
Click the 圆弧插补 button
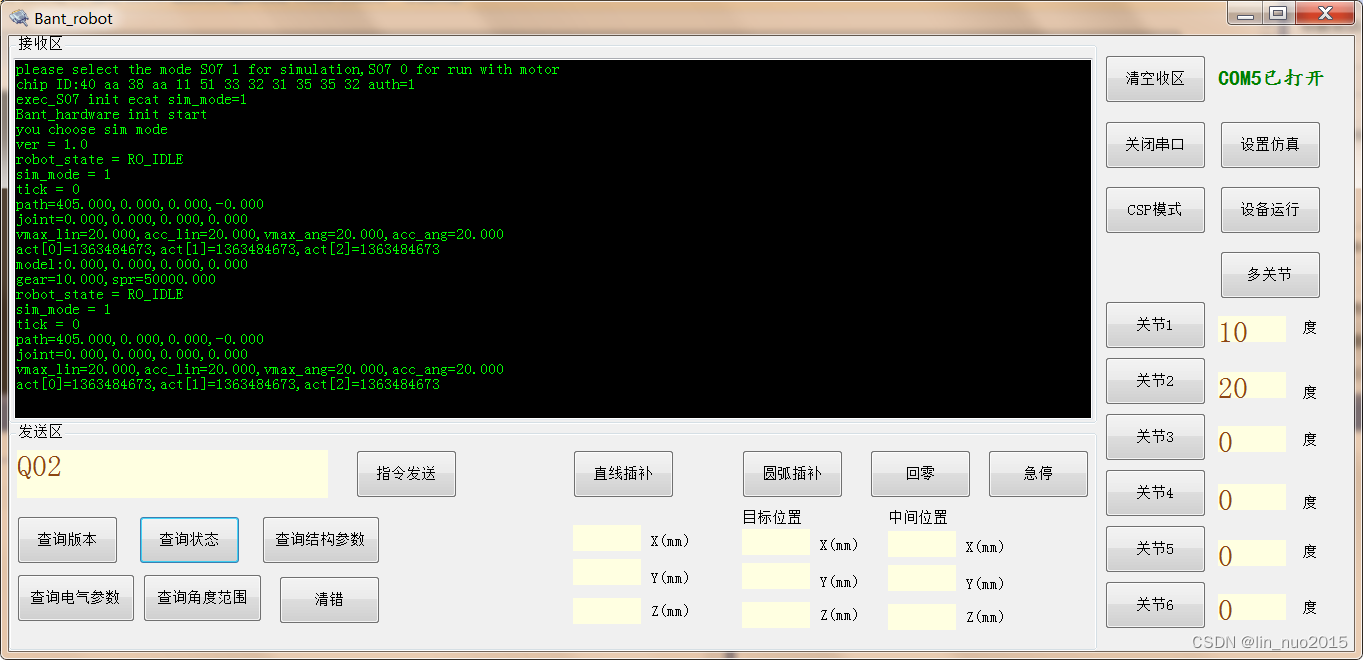coord(792,474)
